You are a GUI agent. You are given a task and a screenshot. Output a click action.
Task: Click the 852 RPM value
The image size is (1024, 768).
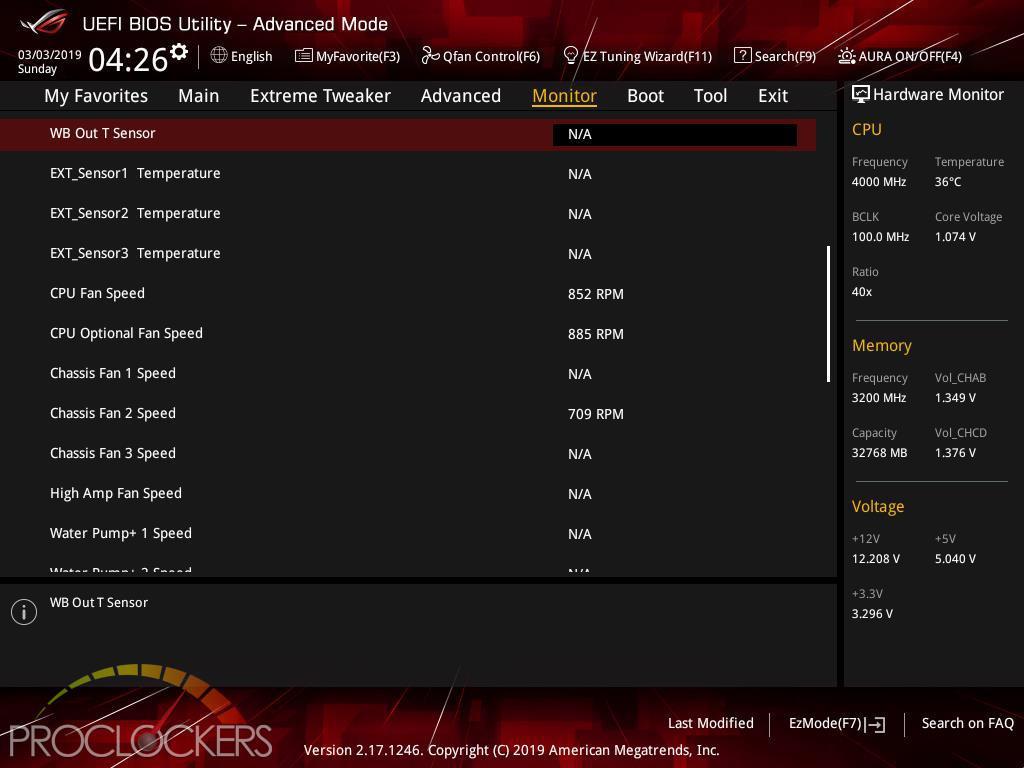596,295
